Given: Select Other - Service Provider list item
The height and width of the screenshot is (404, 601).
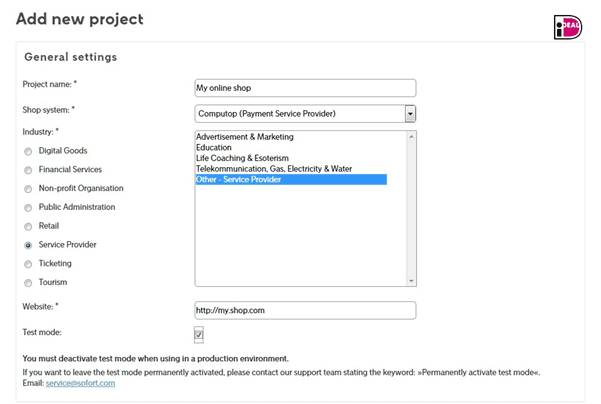Looking at the screenshot, I should [239, 180].
